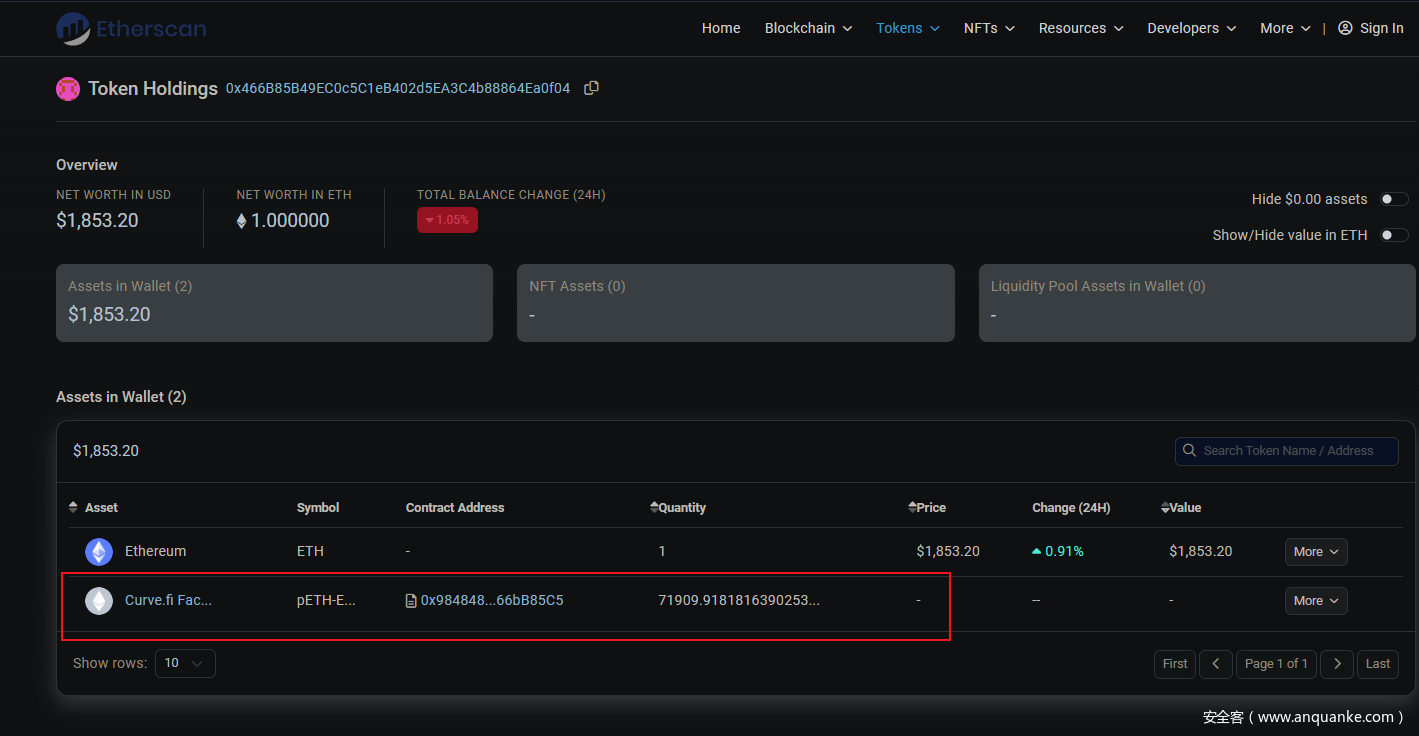The width and height of the screenshot is (1419, 736).
Task: Click the 71909.9181816390253... quantity value
Action: click(x=739, y=600)
